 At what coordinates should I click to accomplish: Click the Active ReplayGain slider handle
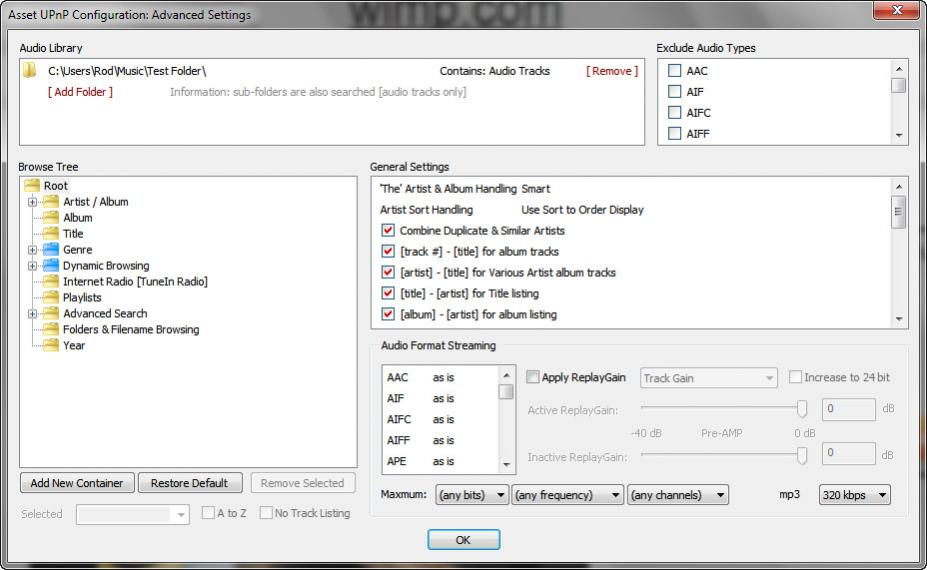[x=802, y=408]
